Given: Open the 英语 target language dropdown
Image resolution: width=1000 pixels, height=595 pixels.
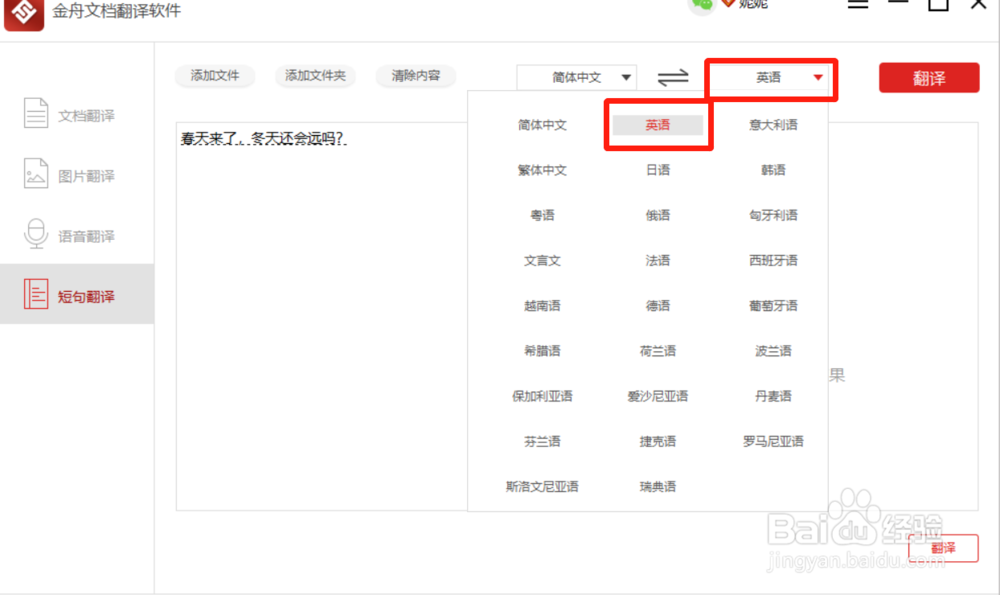Looking at the screenshot, I should tap(769, 78).
